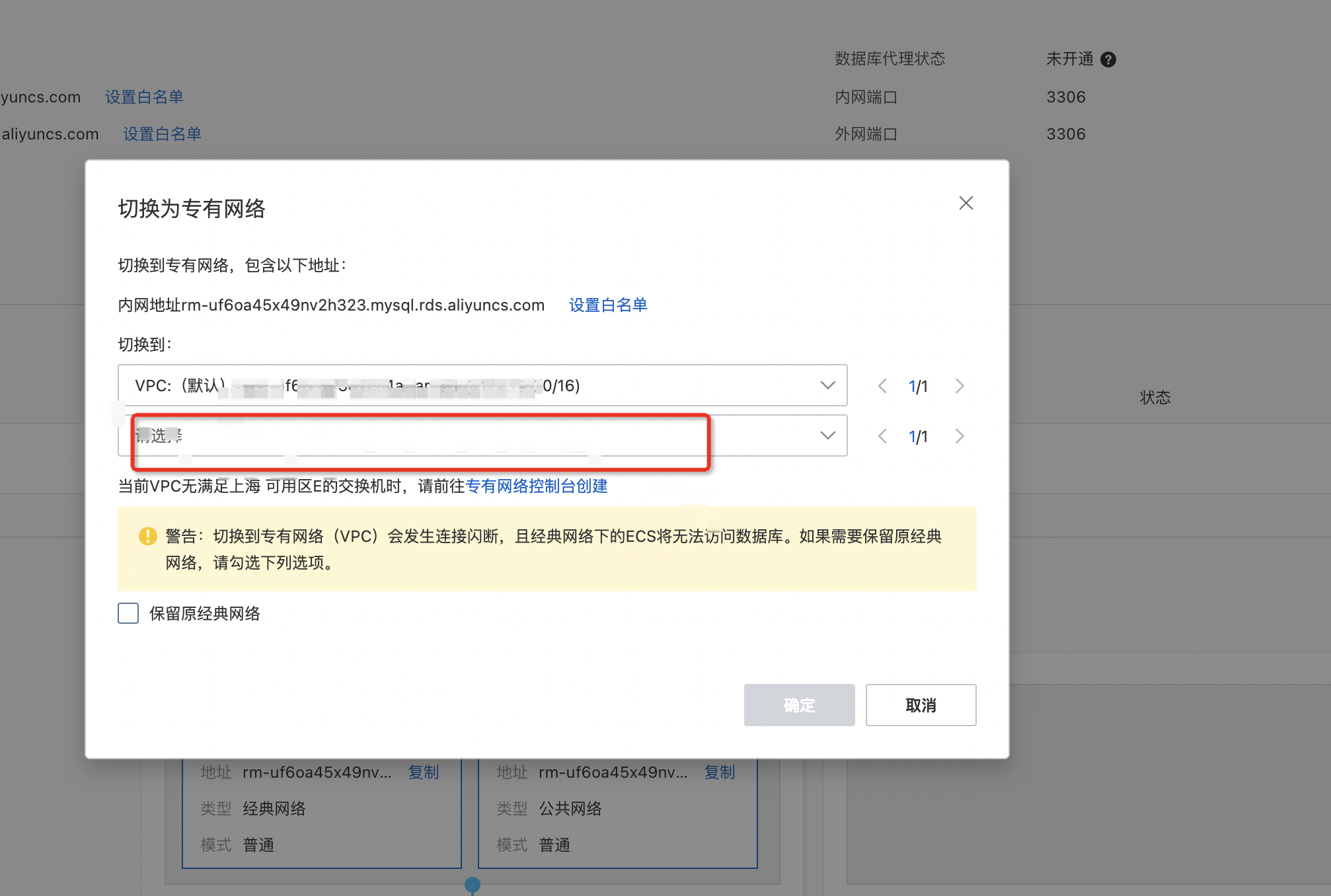Viewport: 1331px width, 896px height.
Task: Click the yellow warning icon
Action: pyautogui.click(x=147, y=536)
